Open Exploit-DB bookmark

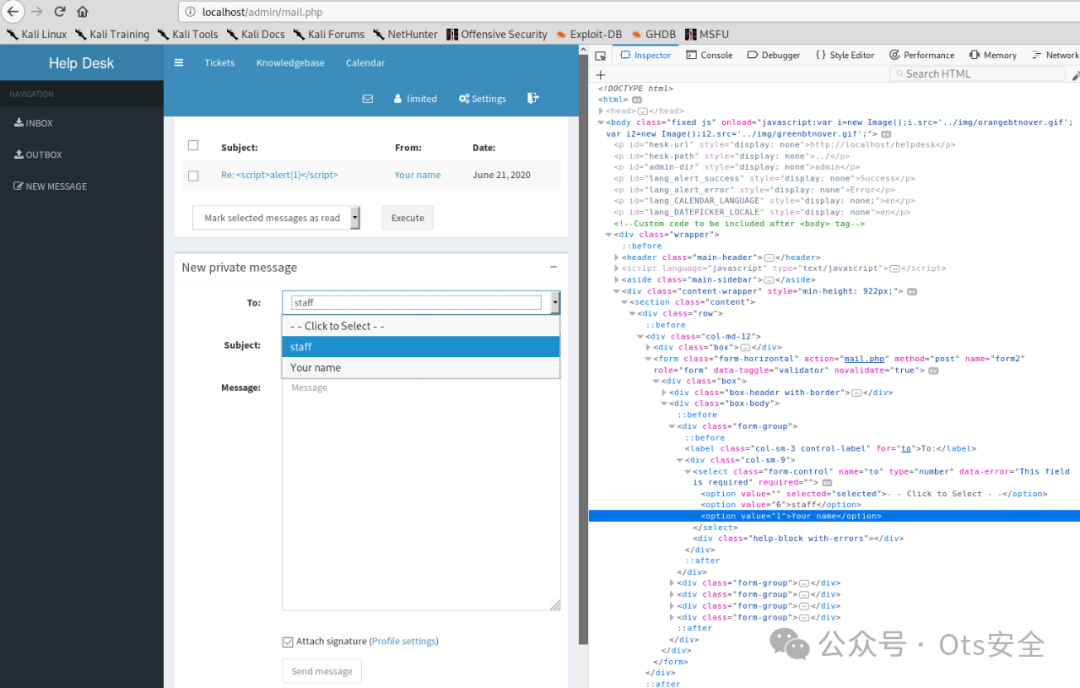click(x=590, y=34)
